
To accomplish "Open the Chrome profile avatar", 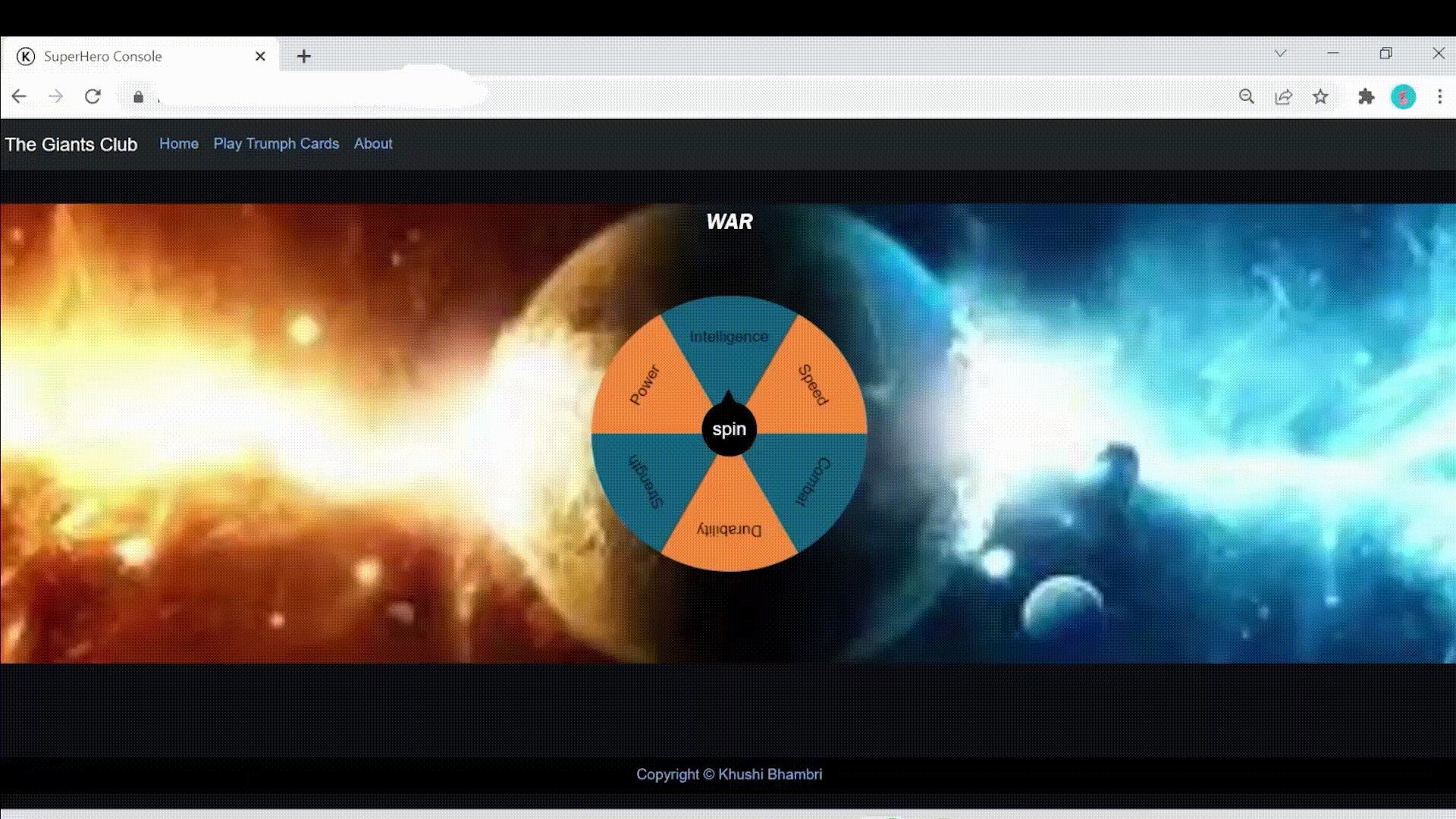I will tap(1403, 96).
